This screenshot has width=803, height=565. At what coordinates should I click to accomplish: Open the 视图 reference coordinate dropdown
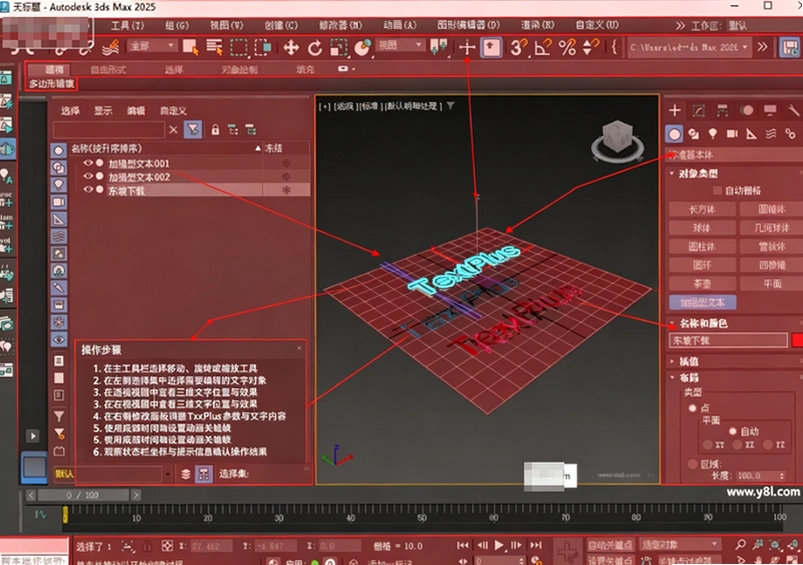[x=400, y=45]
